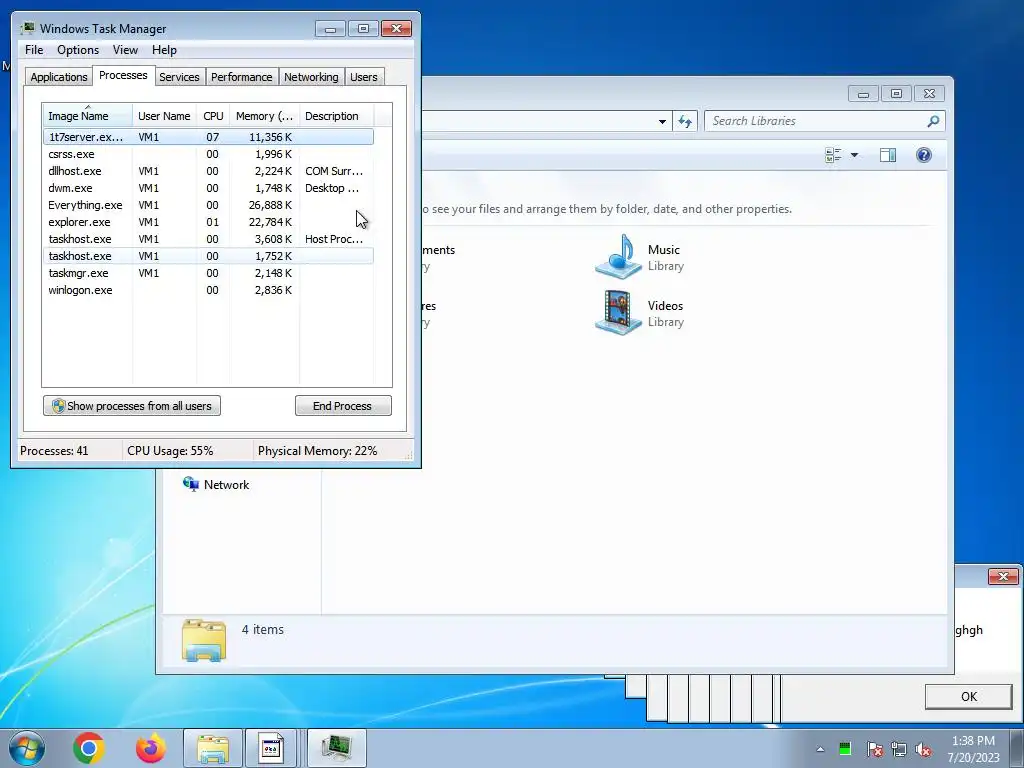Open the Action Center flag icon
The image size is (1024, 768).
874,749
